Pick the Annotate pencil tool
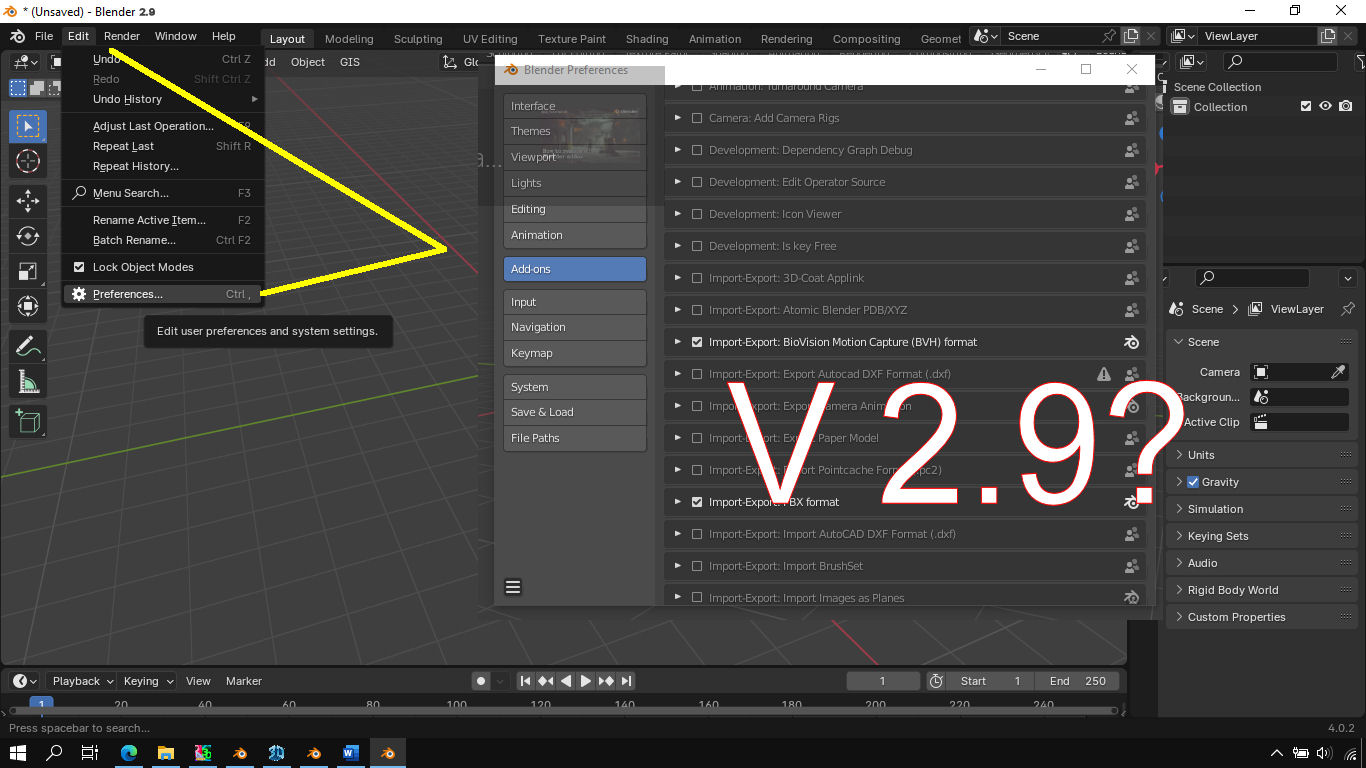The width and height of the screenshot is (1366, 768). 28,347
